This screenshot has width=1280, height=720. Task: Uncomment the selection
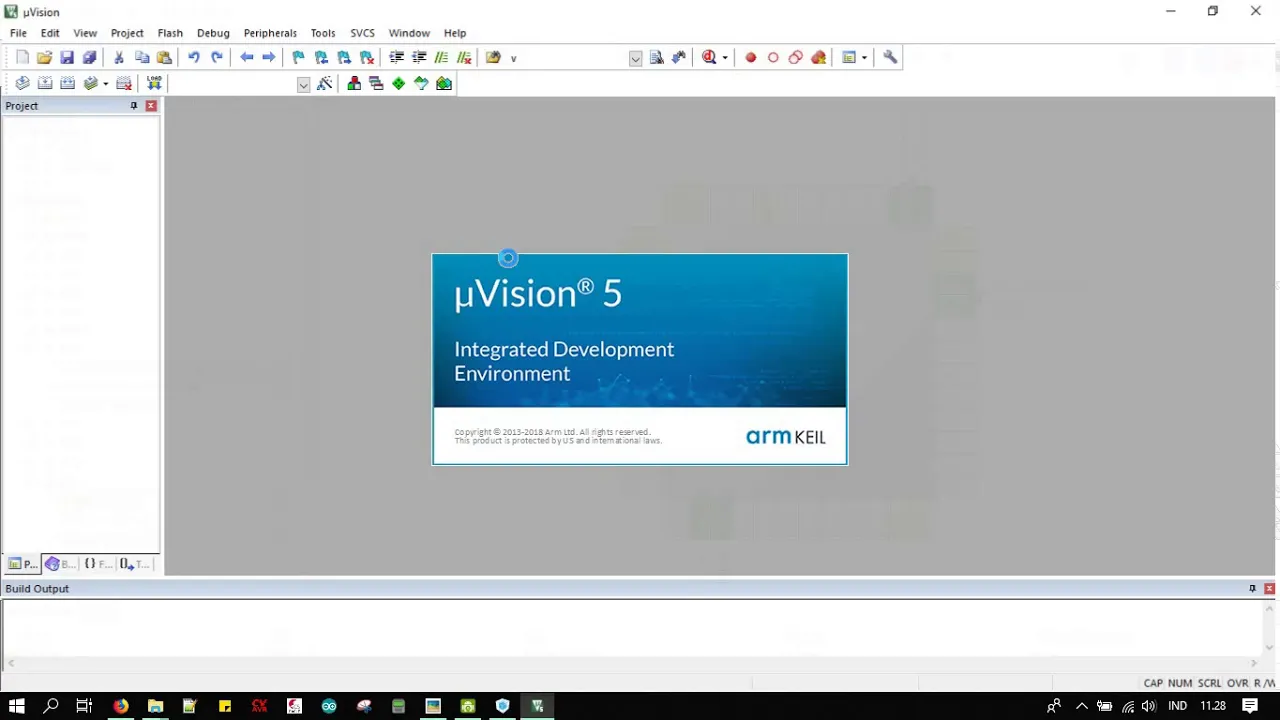pos(464,58)
